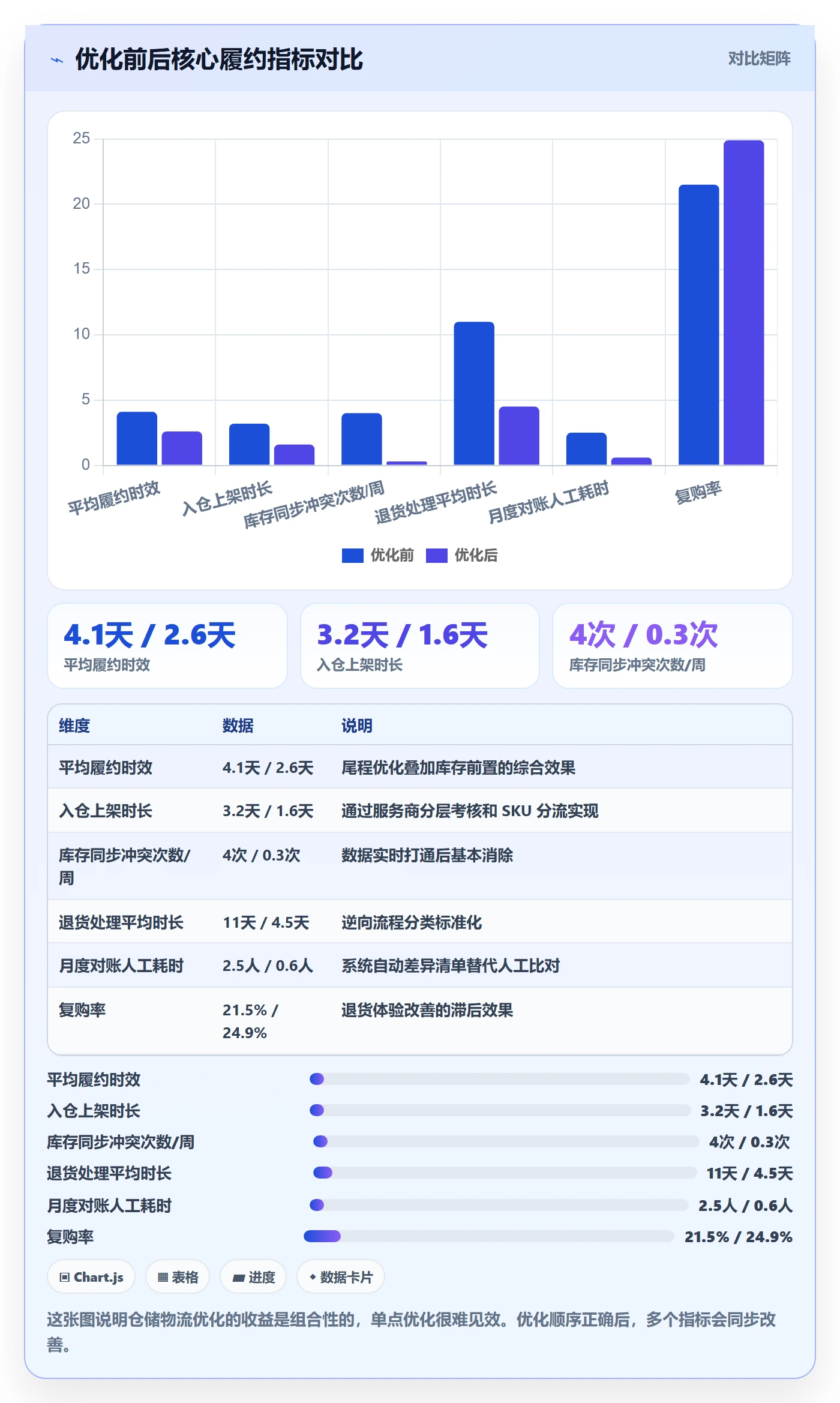Open the 3.2天 / 1.6天 data card

coord(420,646)
